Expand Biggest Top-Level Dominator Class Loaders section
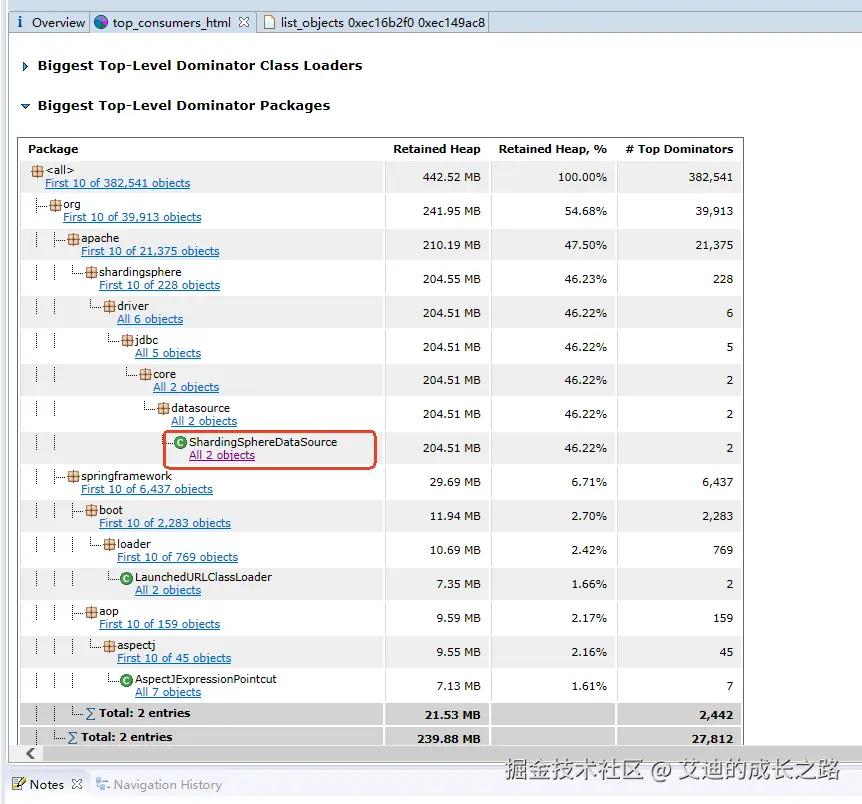This screenshot has width=862, height=804. 25,67
